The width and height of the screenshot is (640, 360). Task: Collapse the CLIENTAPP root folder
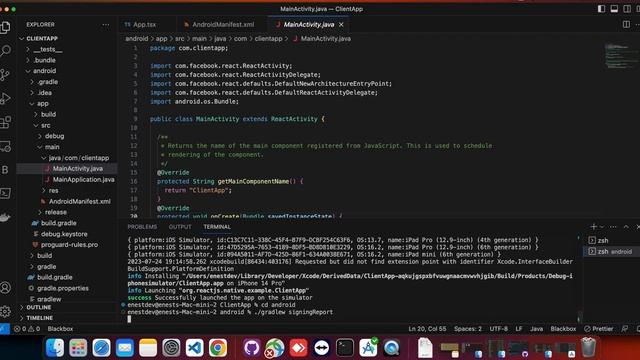click(x=67, y=38)
